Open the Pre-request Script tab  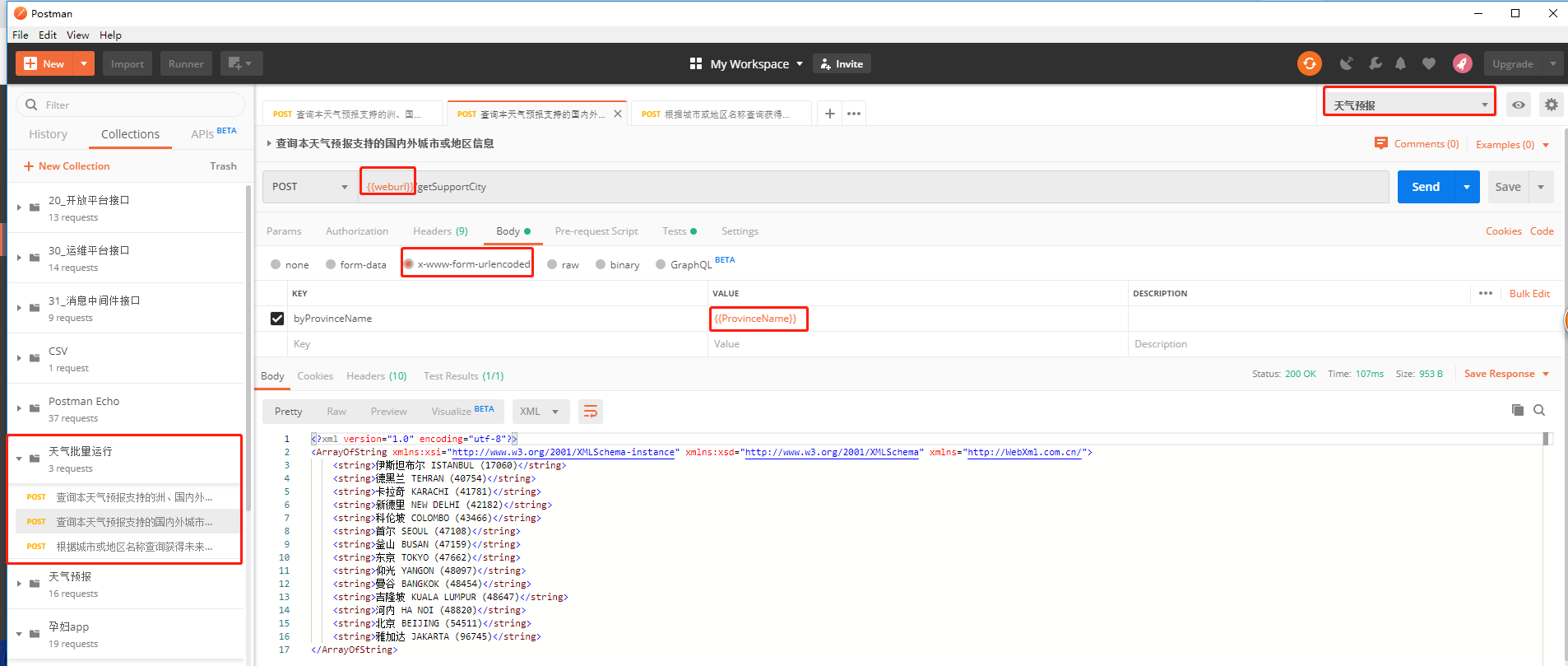[x=596, y=231]
